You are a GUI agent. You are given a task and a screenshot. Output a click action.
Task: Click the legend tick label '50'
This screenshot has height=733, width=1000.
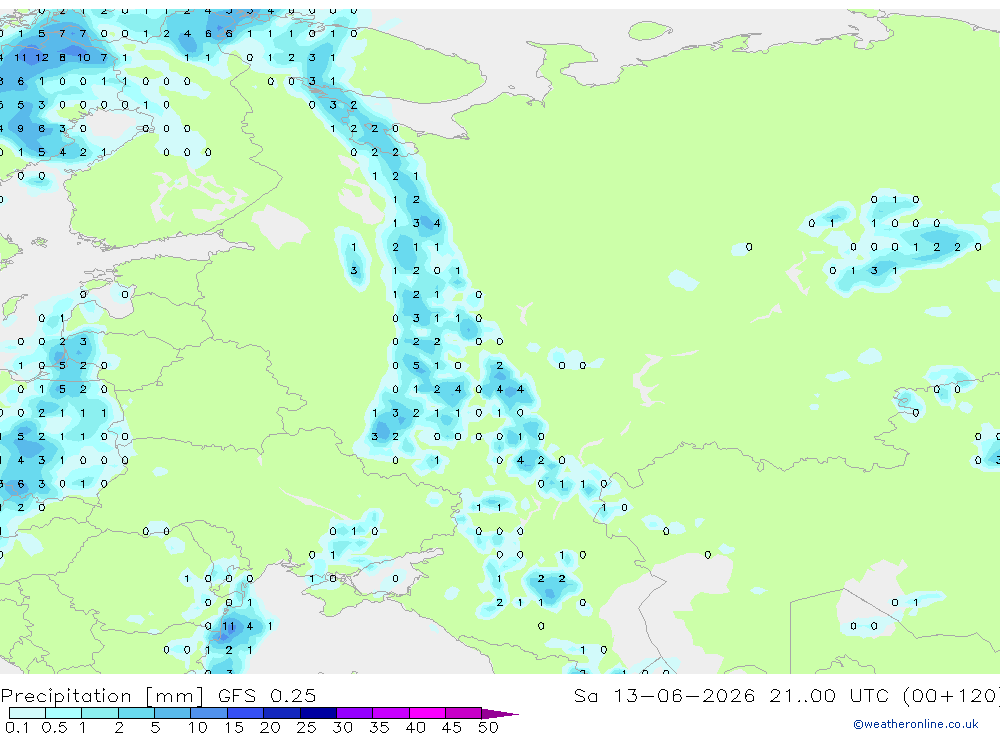488,727
